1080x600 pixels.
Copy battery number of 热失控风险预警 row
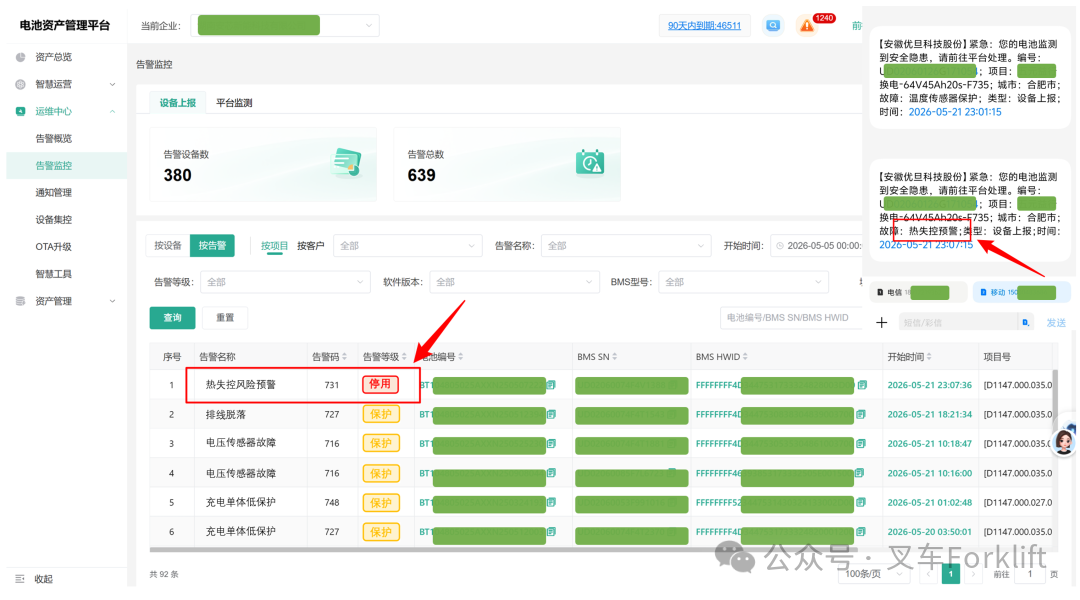[551, 385]
